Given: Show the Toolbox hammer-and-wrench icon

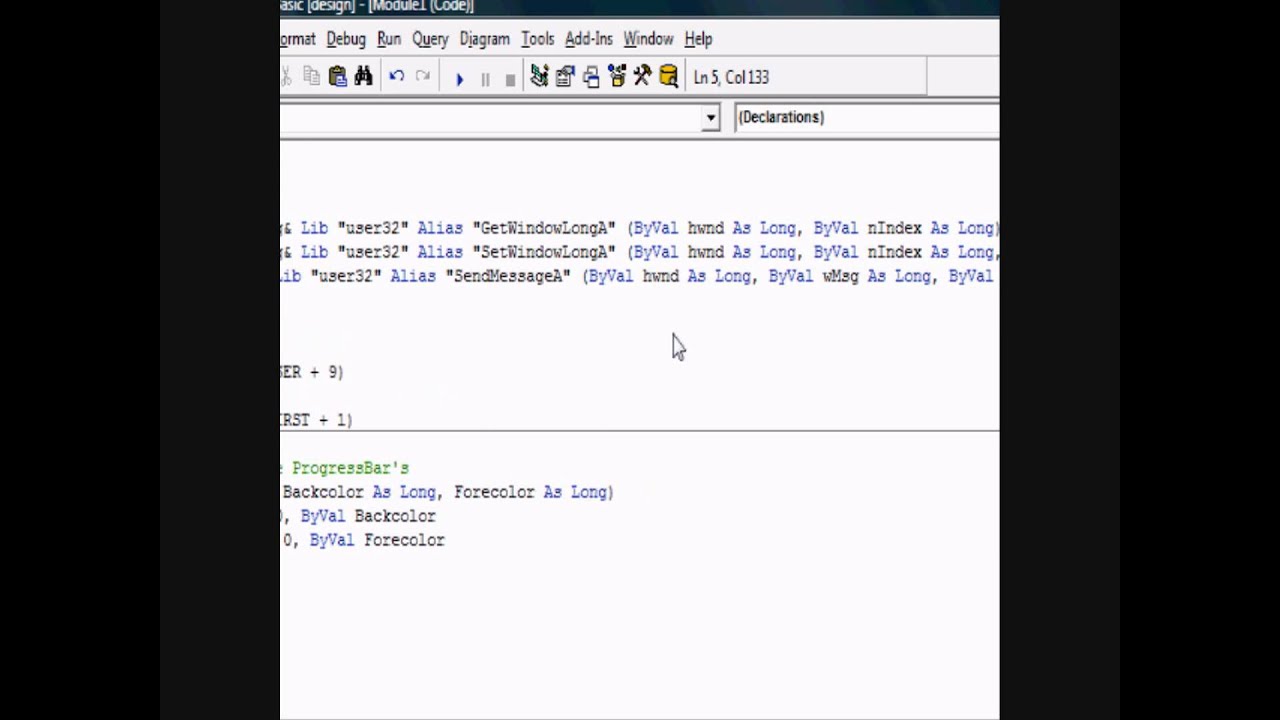Looking at the screenshot, I should [643, 77].
